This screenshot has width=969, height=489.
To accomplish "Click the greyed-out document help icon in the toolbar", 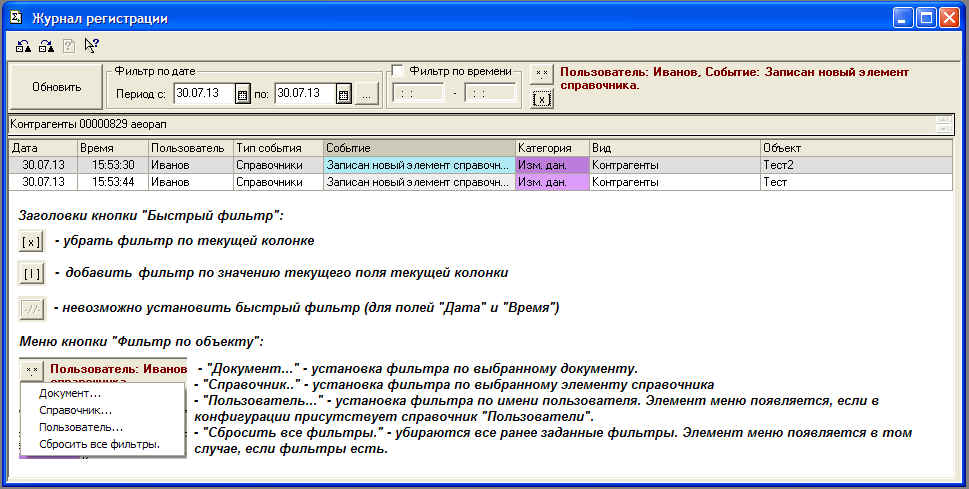I will tap(69, 46).
